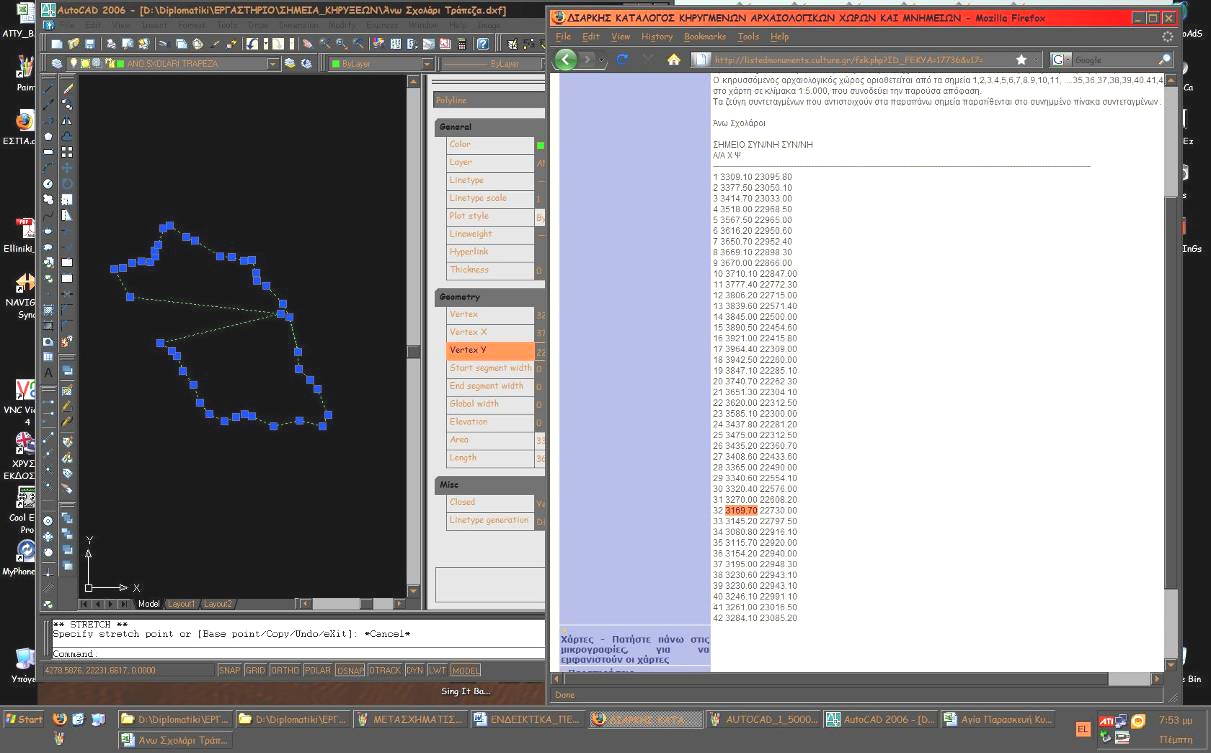Viewport: 1211px width, 753px height.
Task: Click the Help question mark icon in AutoCAD
Action: click(x=482, y=44)
